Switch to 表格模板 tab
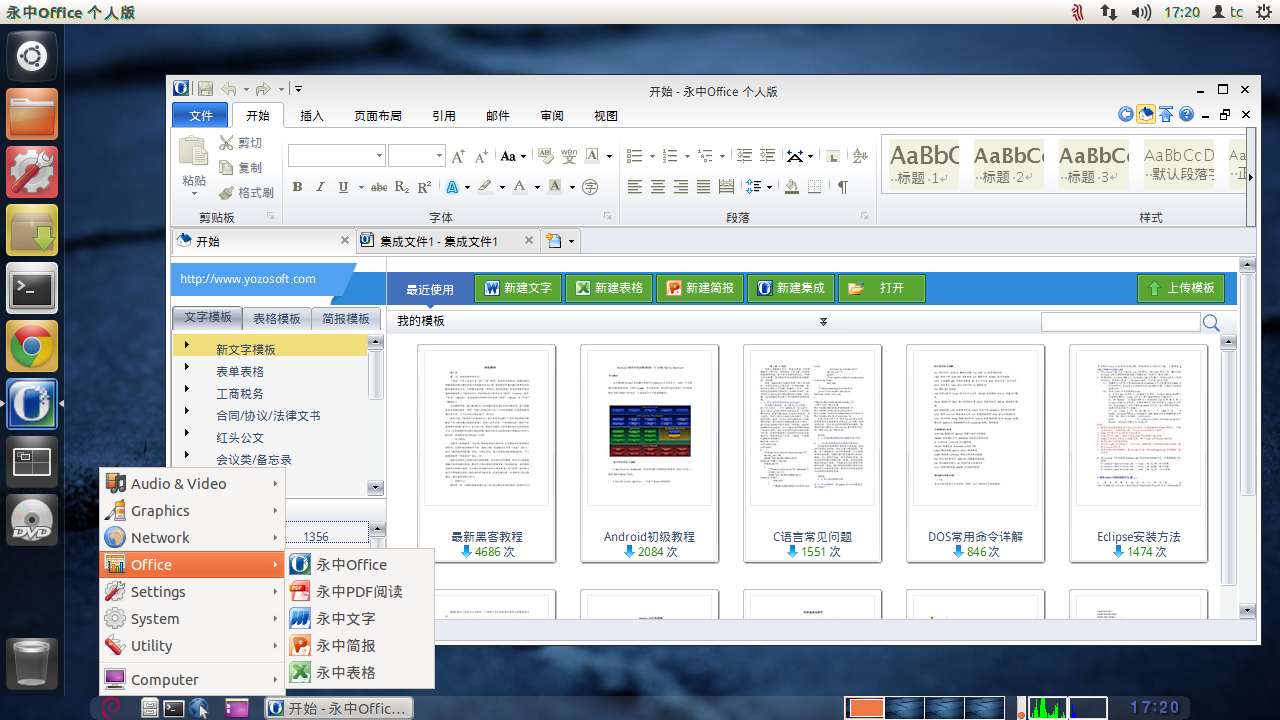This screenshot has width=1280, height=720. pos(277,318)
